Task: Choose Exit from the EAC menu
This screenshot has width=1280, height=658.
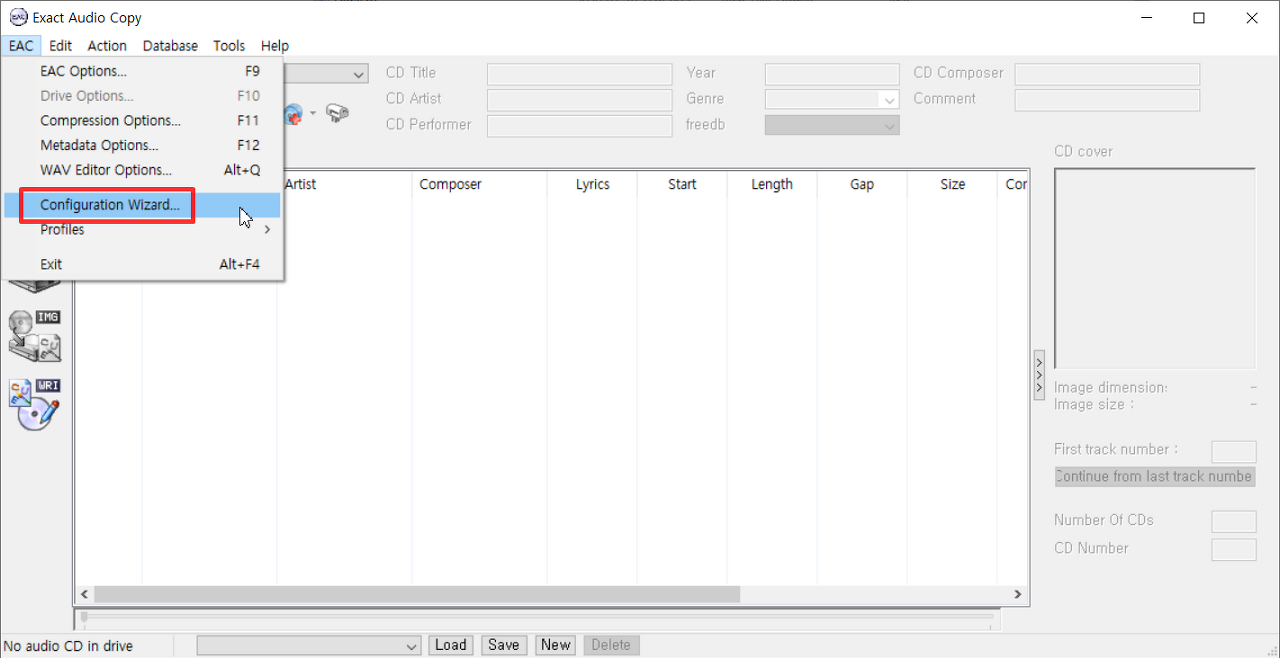Action: coord(142,264)
